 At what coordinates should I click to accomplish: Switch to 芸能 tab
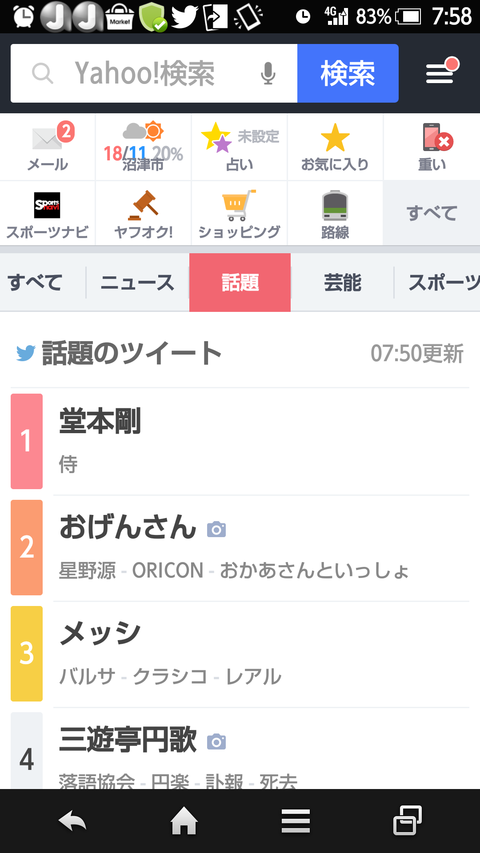[342, 282]
